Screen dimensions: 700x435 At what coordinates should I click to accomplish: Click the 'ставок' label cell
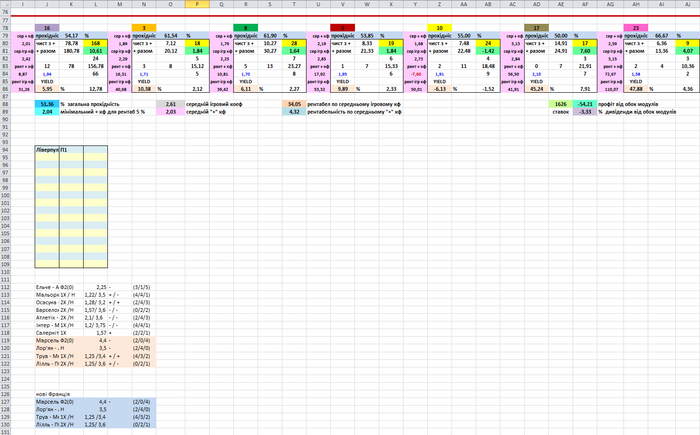561,112
